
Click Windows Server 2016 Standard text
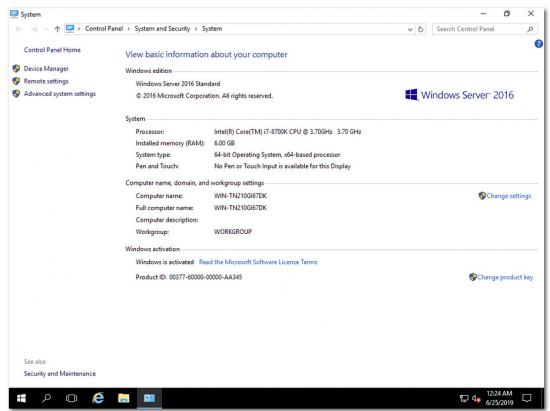pyautogui.click(x=178, y=84)
